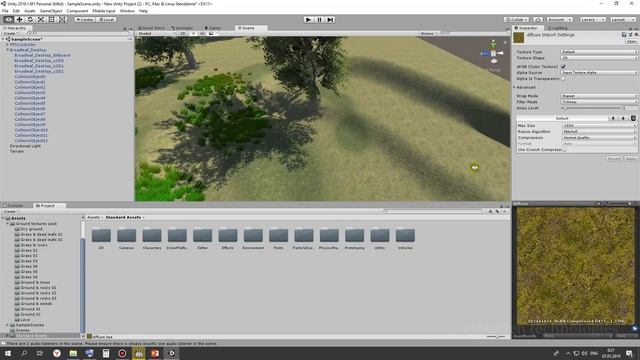Screen dimensions: 640x360
Task: Toggle scene lighting in Scene view
Action: click(x=193, y=33)
